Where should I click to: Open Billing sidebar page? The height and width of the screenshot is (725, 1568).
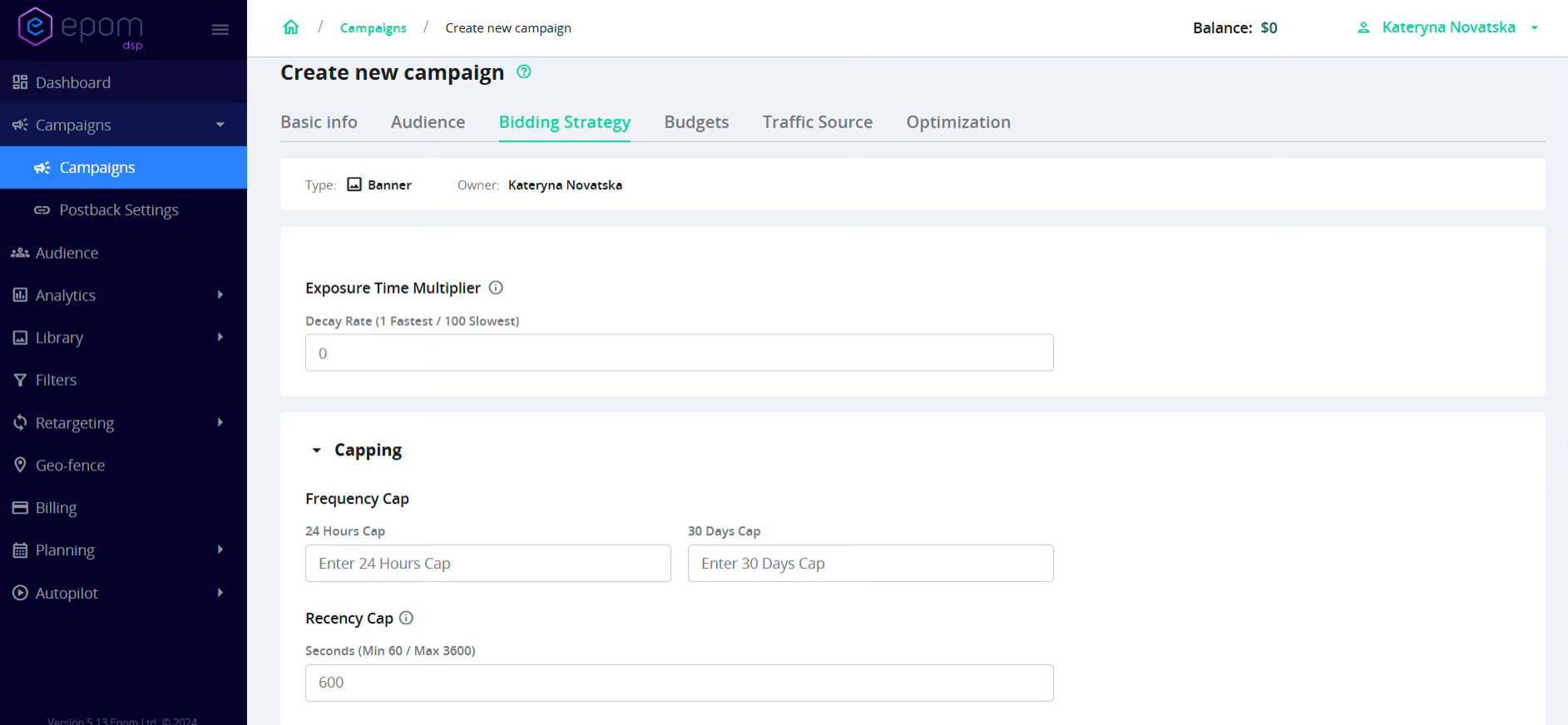(123, 507)
